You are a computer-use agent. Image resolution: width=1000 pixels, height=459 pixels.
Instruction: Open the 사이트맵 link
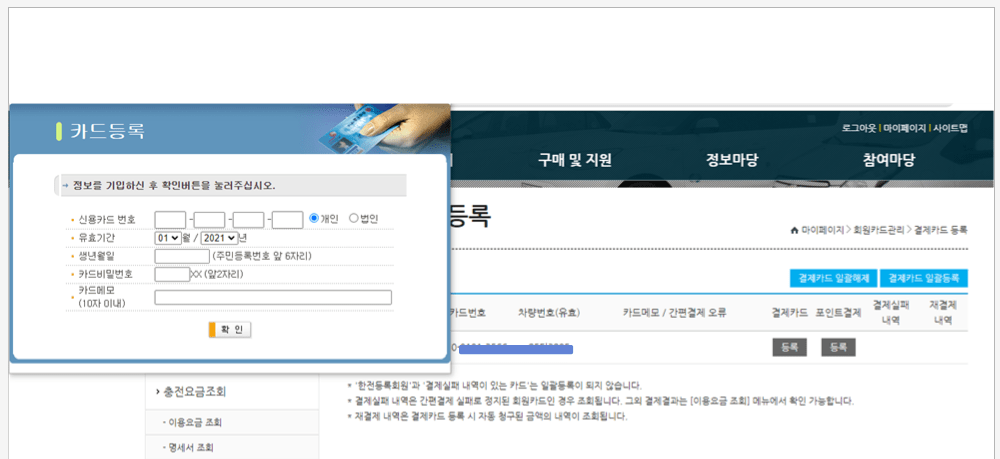[x=950, y=128]
